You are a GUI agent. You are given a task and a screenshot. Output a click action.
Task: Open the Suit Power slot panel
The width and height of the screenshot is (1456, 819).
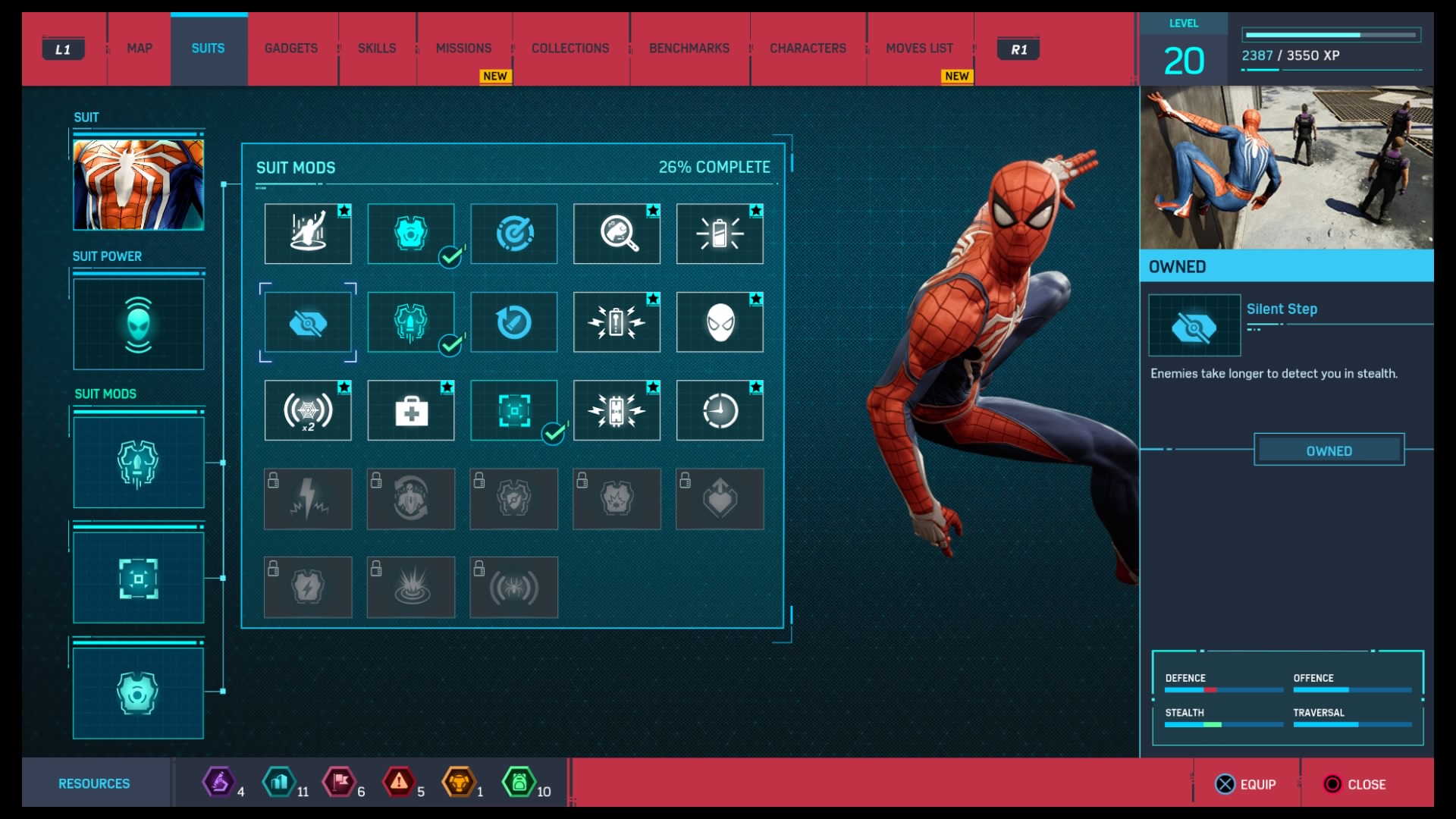click(x=139, y=325)
